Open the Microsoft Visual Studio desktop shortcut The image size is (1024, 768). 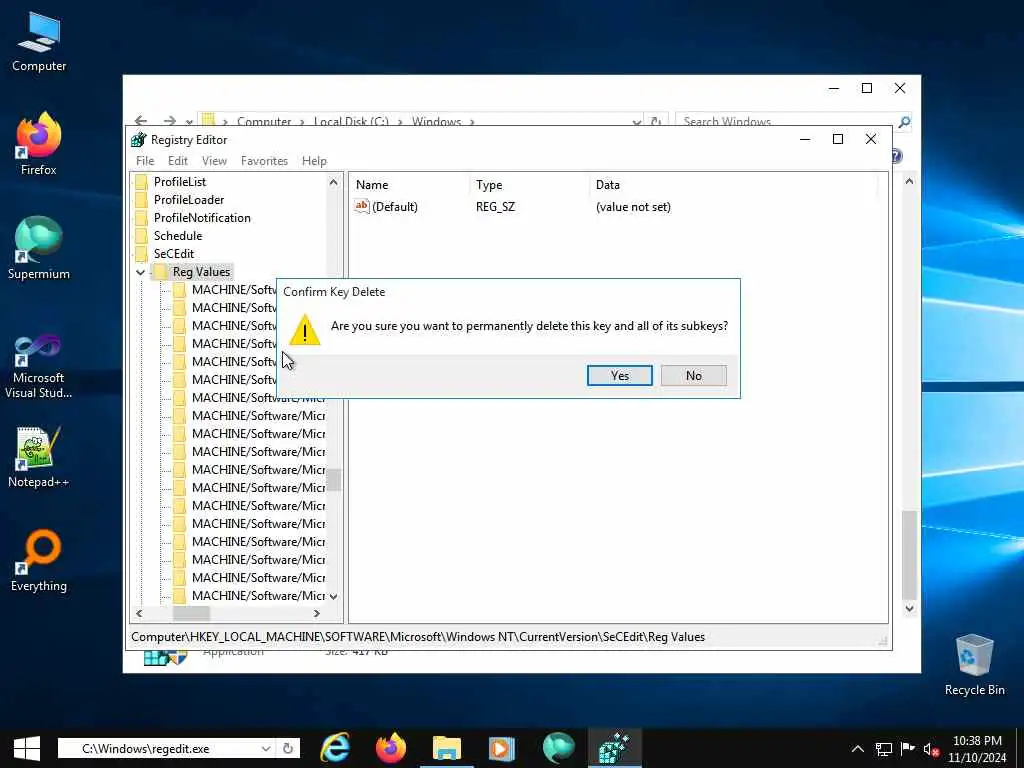click(x=39, y=366)
